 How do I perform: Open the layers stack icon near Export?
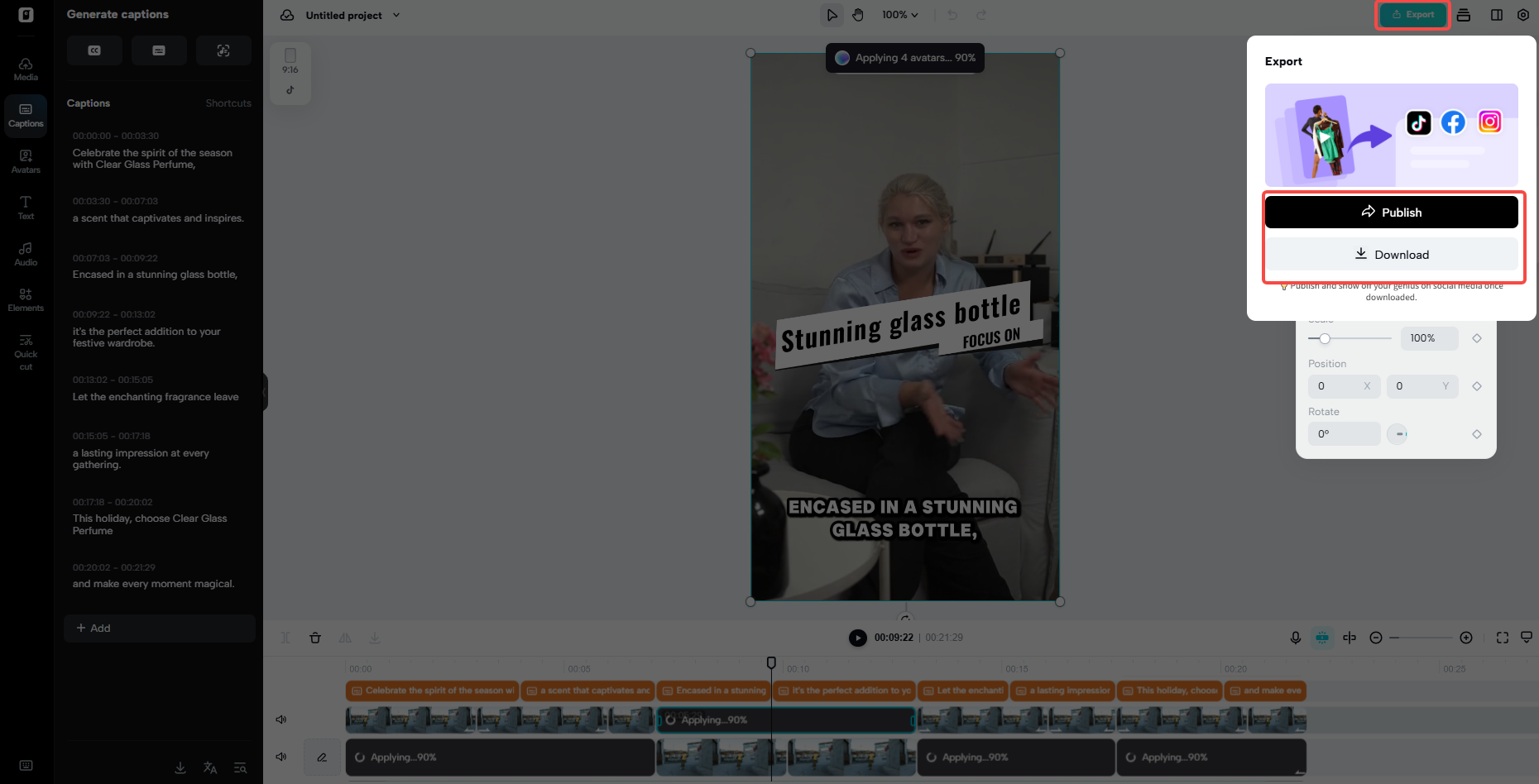1464,15
